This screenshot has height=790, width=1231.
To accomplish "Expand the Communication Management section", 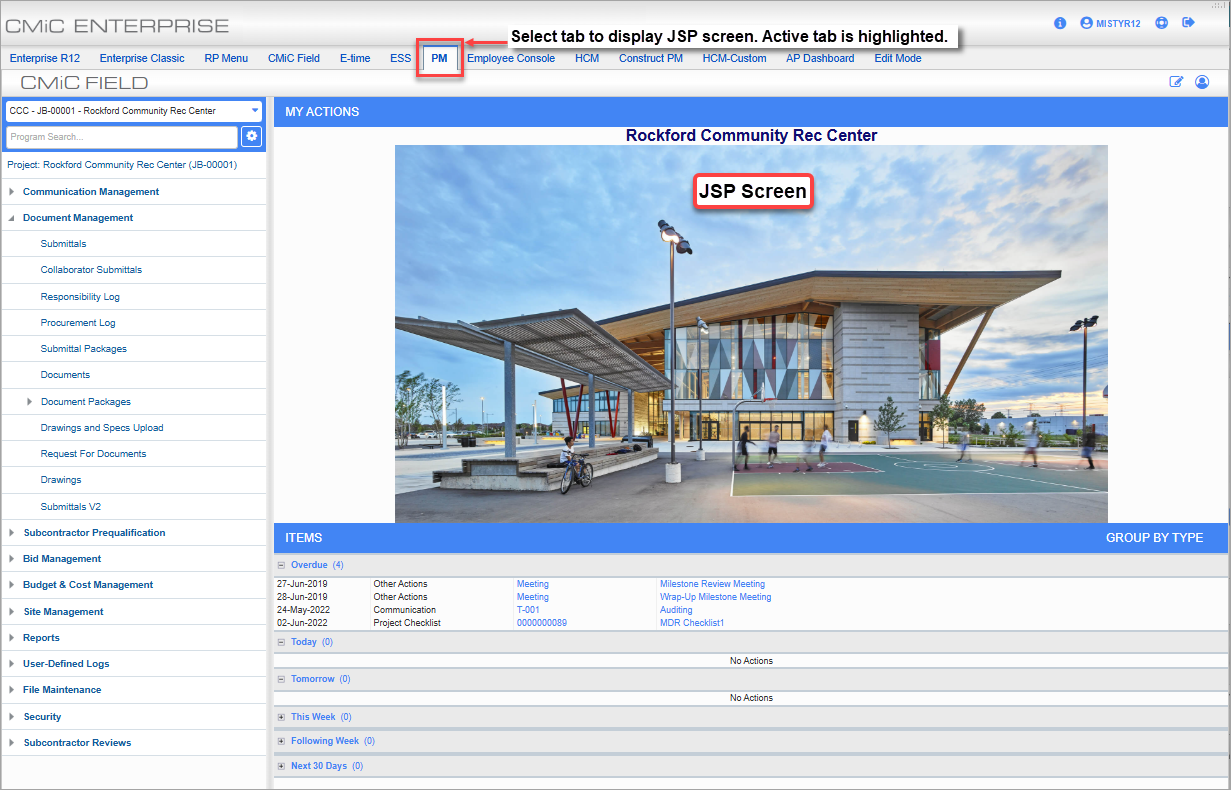I will (11, 191).
